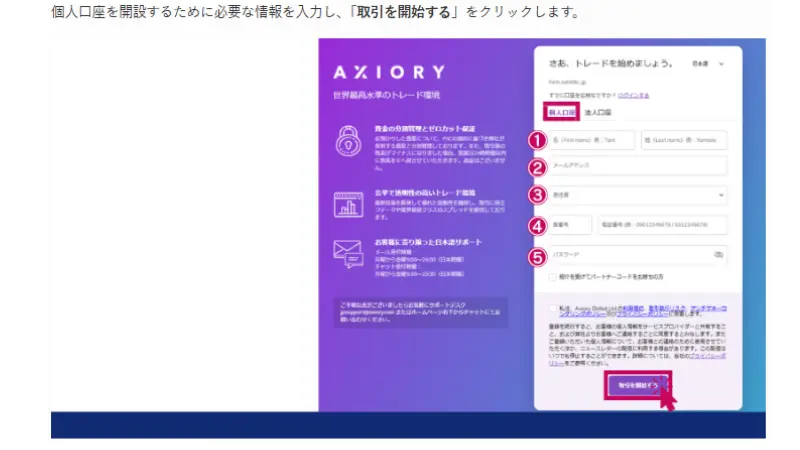
Task: Click the 国番号 country code field
Action: 570,224
